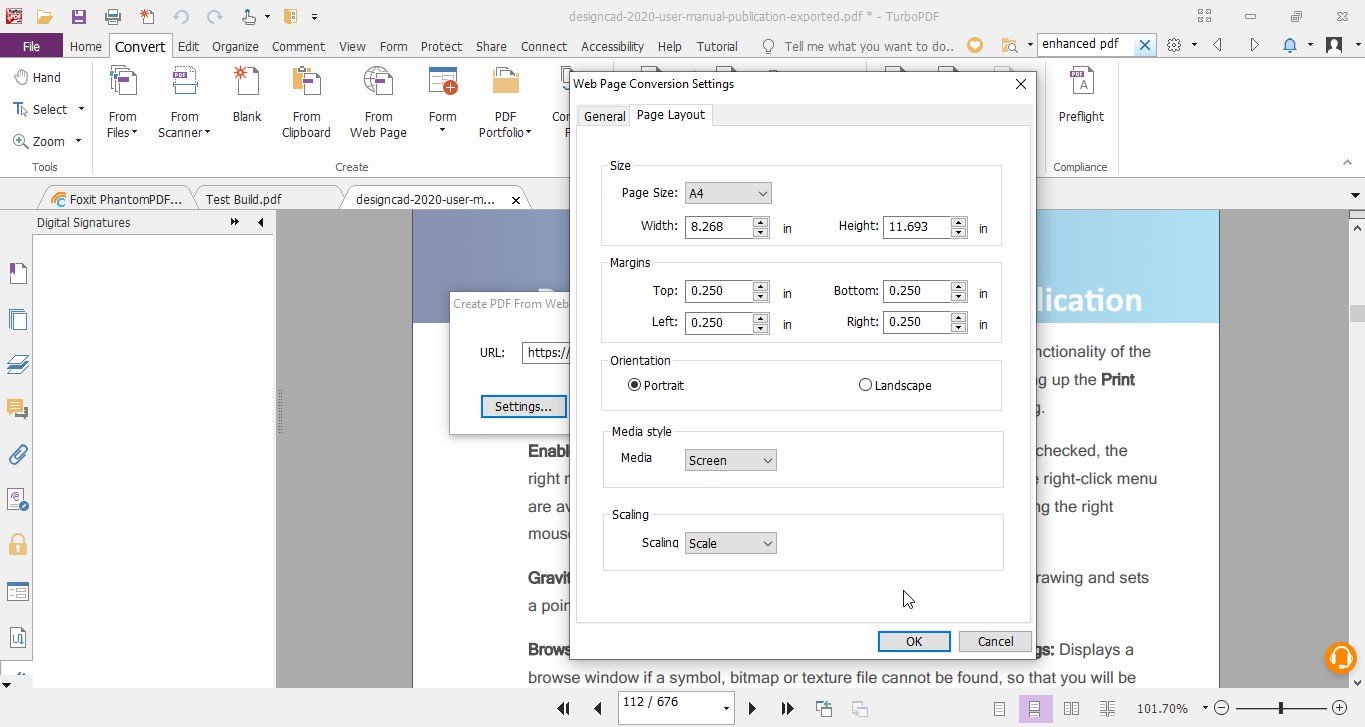Switch to the Test Build.pdf document tab
This screenshot has width=1365, height=727.
pos(243,199)
